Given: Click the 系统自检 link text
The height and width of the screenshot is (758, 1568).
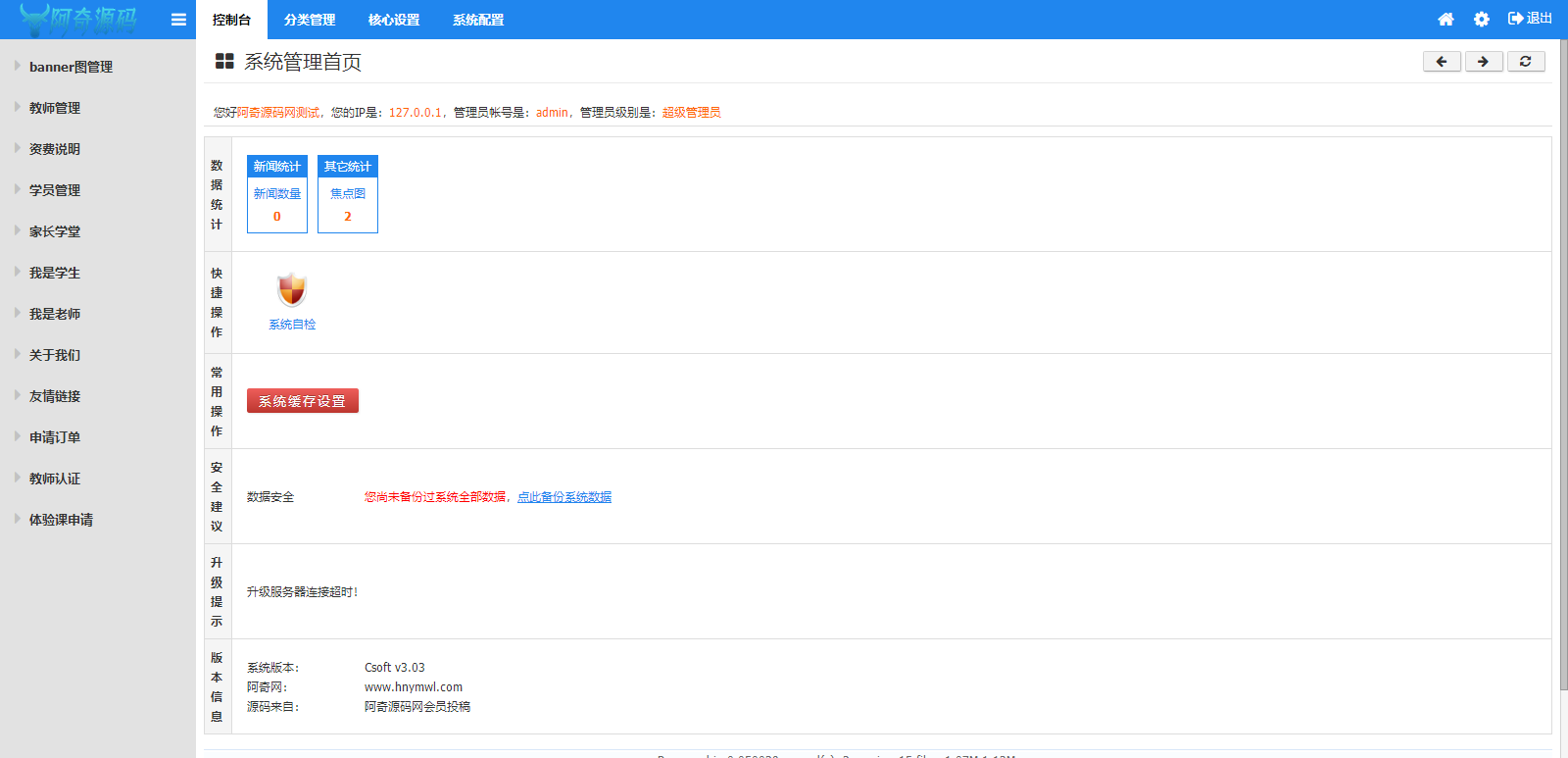Looking at the screenshot, I should pyautogui.click(x=292, y=325).
